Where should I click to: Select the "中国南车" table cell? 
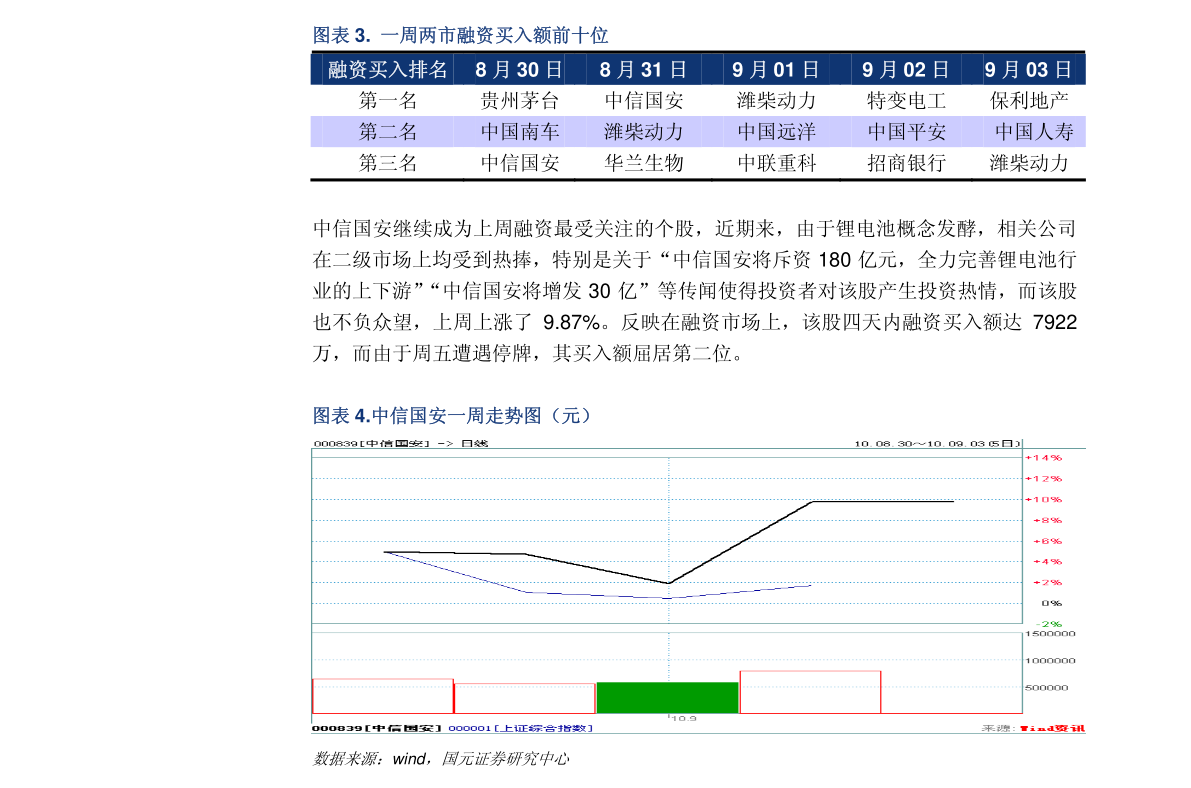click(x=520, y=131)
